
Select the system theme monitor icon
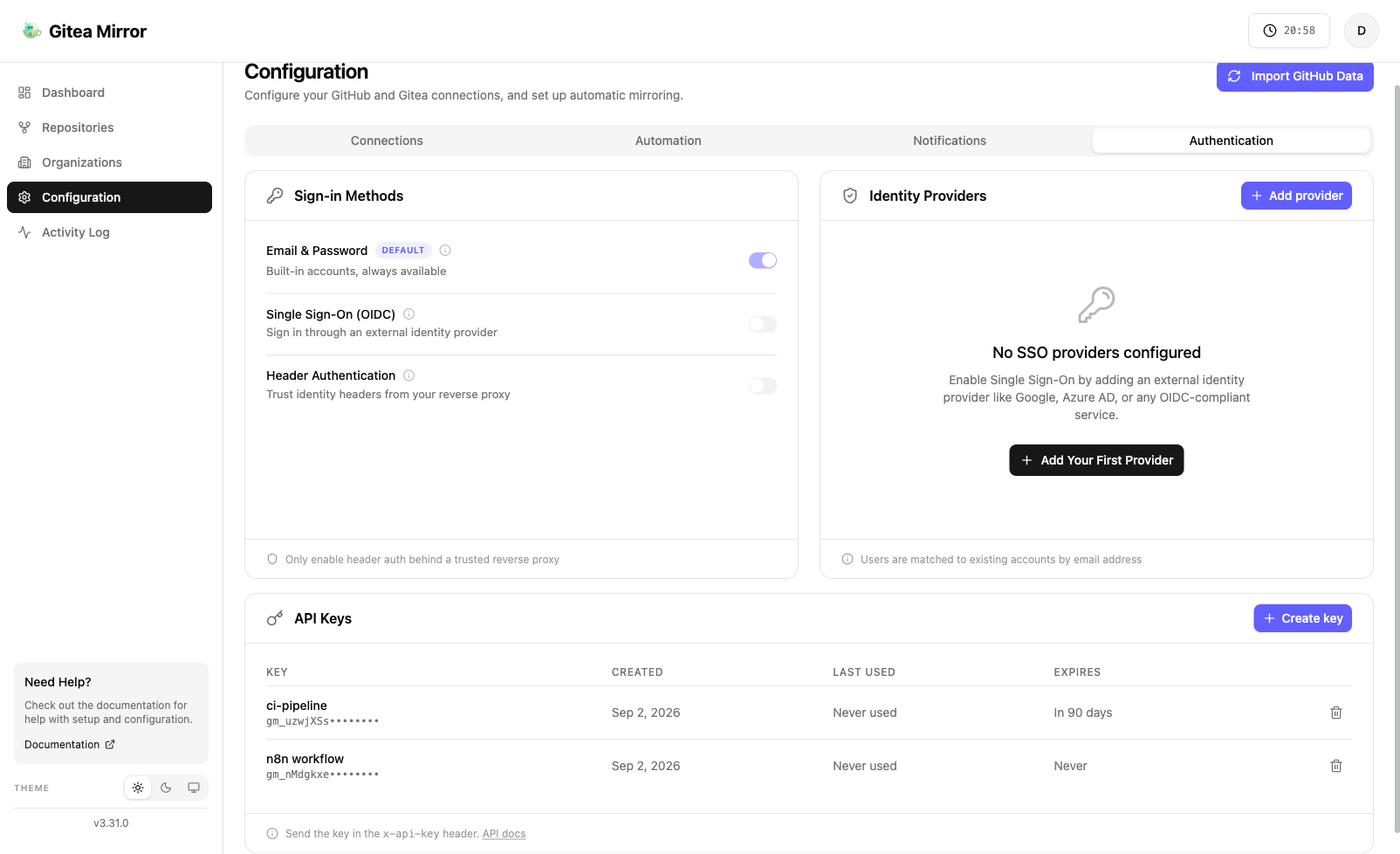194,788
